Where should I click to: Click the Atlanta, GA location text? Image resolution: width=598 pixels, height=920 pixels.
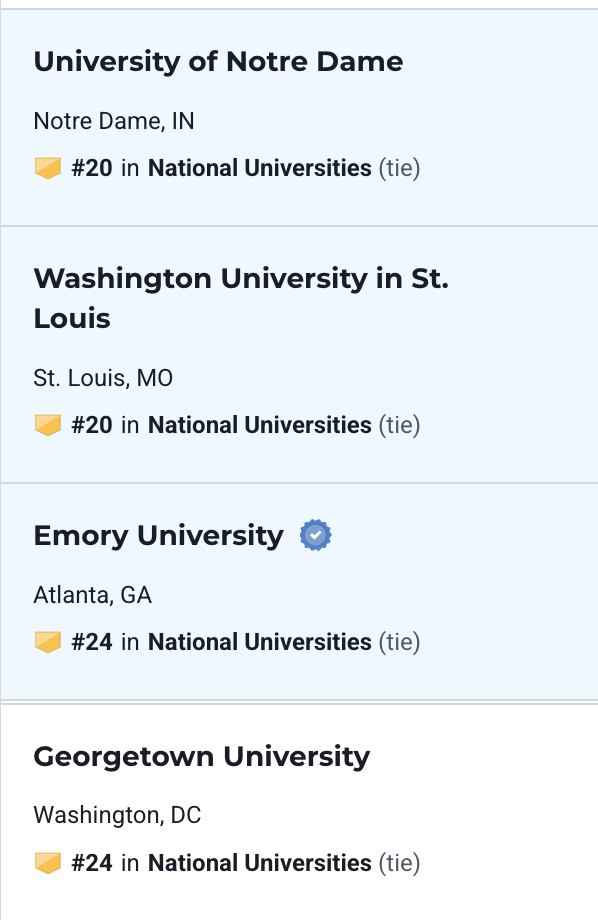coord(93,596)
